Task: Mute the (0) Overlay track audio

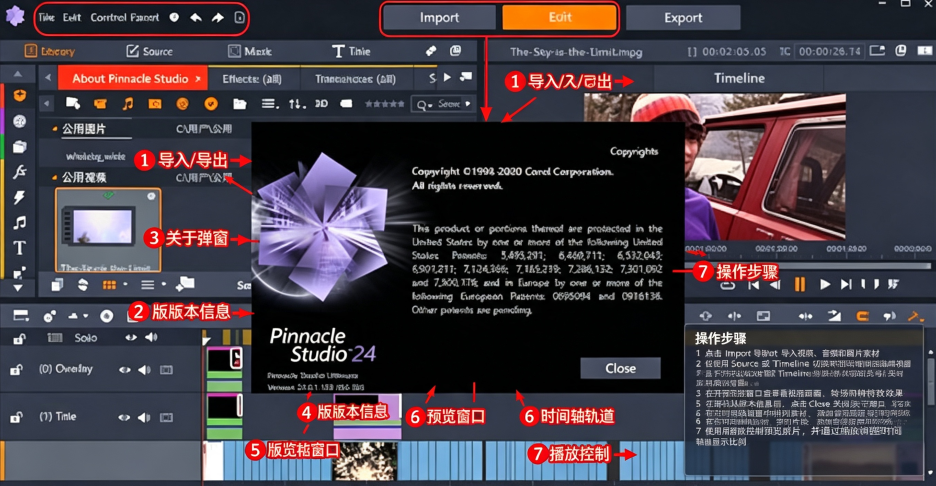Action: [x=144, y=370]
